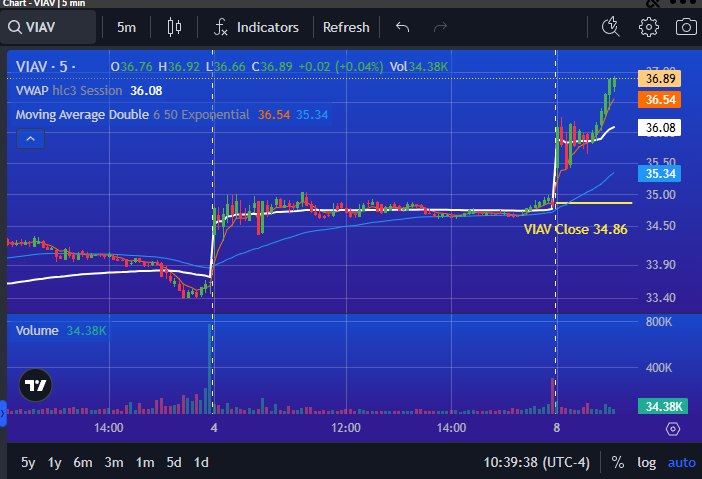The image size is (702, 479).
Task: Undo the last chart action
Action: coord(402,27)
